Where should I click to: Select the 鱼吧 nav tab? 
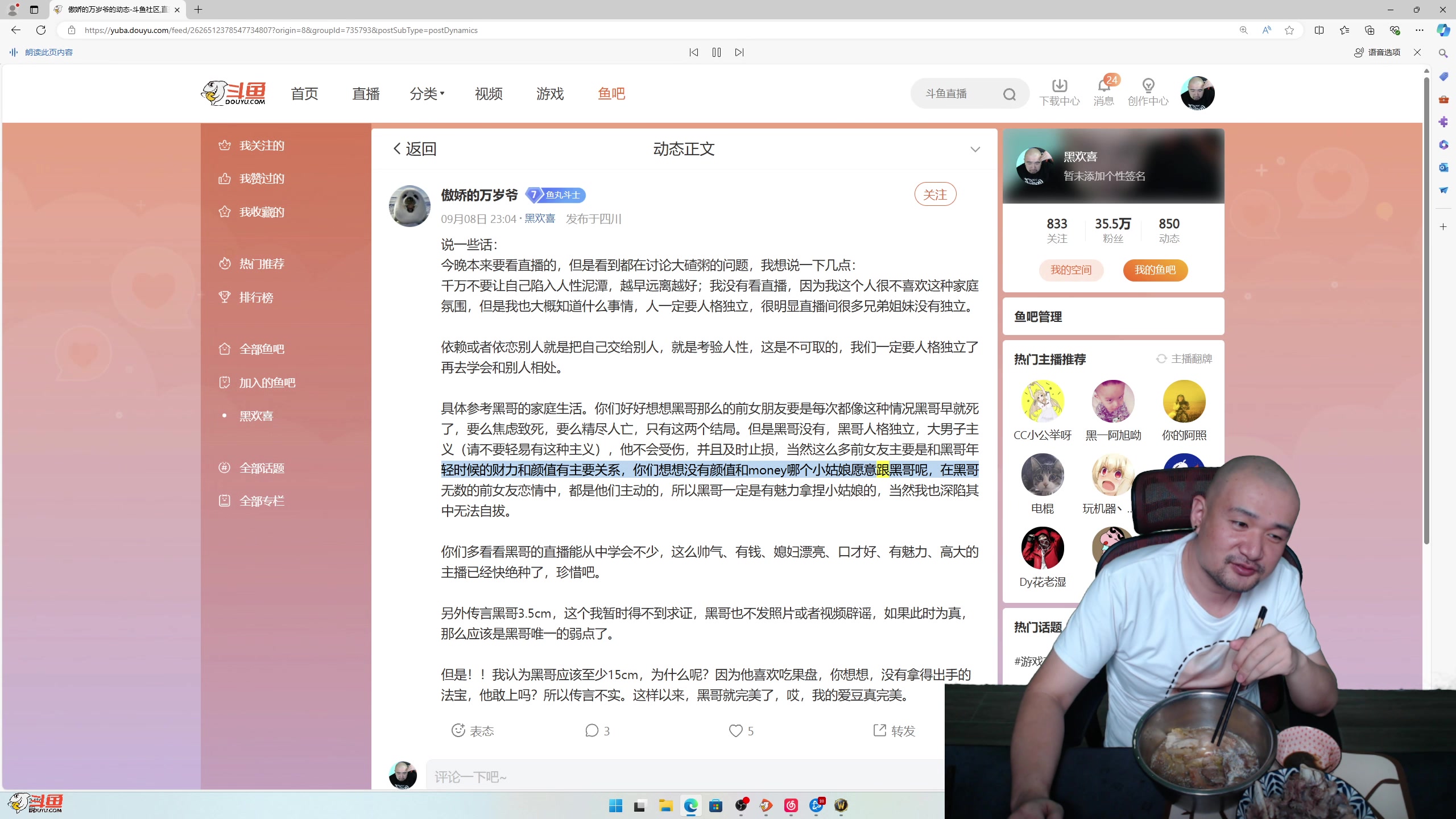point(611,93)
